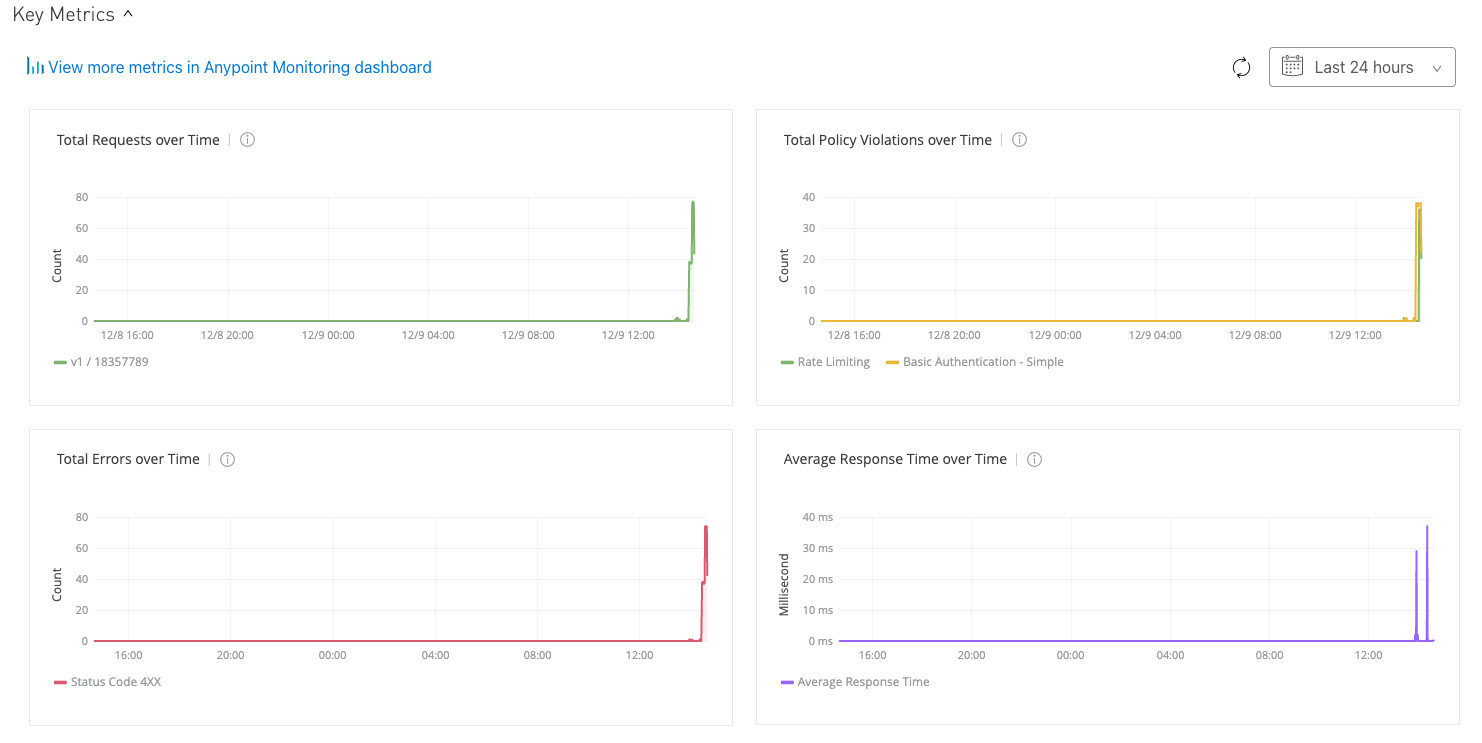The image size is (1482, 743).
Task: Click the Millisecond axis label
Action: 784,584
